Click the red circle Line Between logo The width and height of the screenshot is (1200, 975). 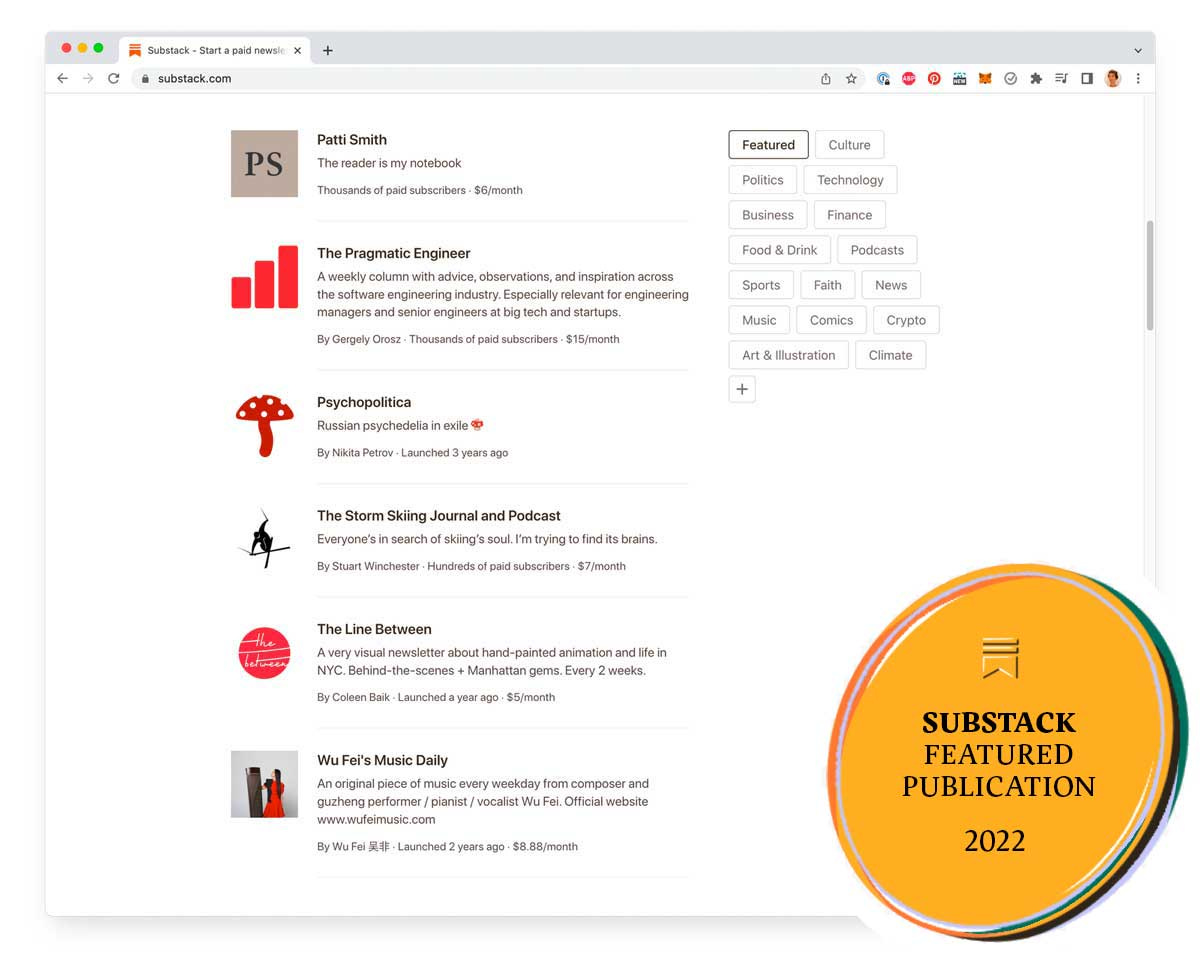pos(264,652)
